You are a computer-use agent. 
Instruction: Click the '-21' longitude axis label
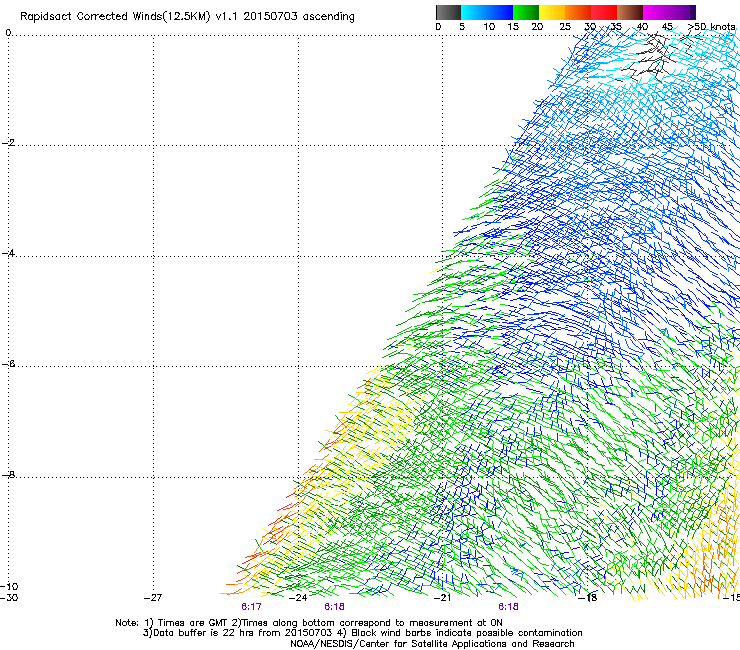point(442,598)
